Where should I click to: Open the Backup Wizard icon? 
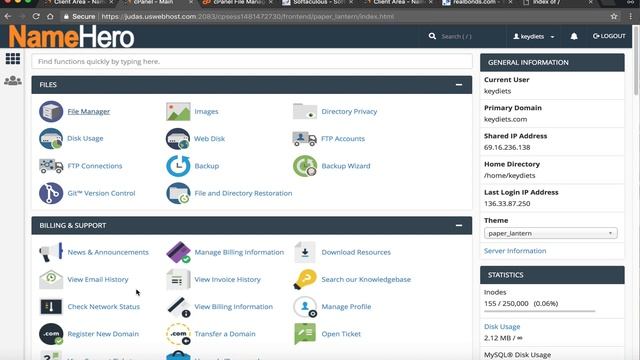[x=305, y=166]
